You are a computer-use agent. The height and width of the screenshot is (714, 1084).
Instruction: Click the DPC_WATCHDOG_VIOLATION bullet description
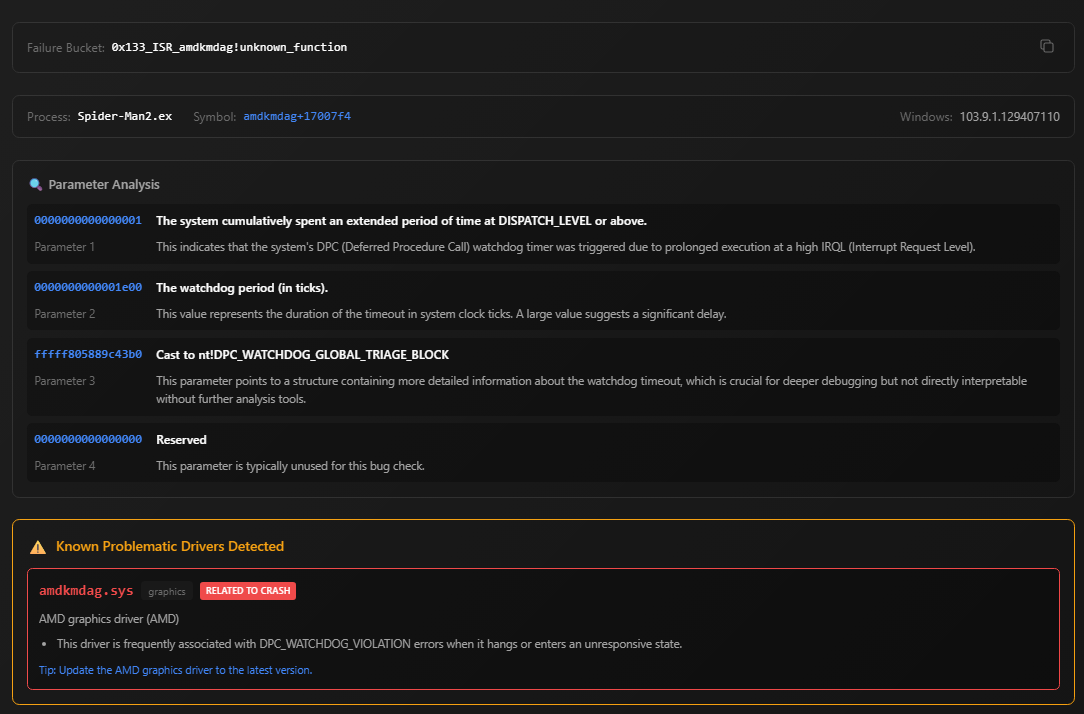coord(369,643)
